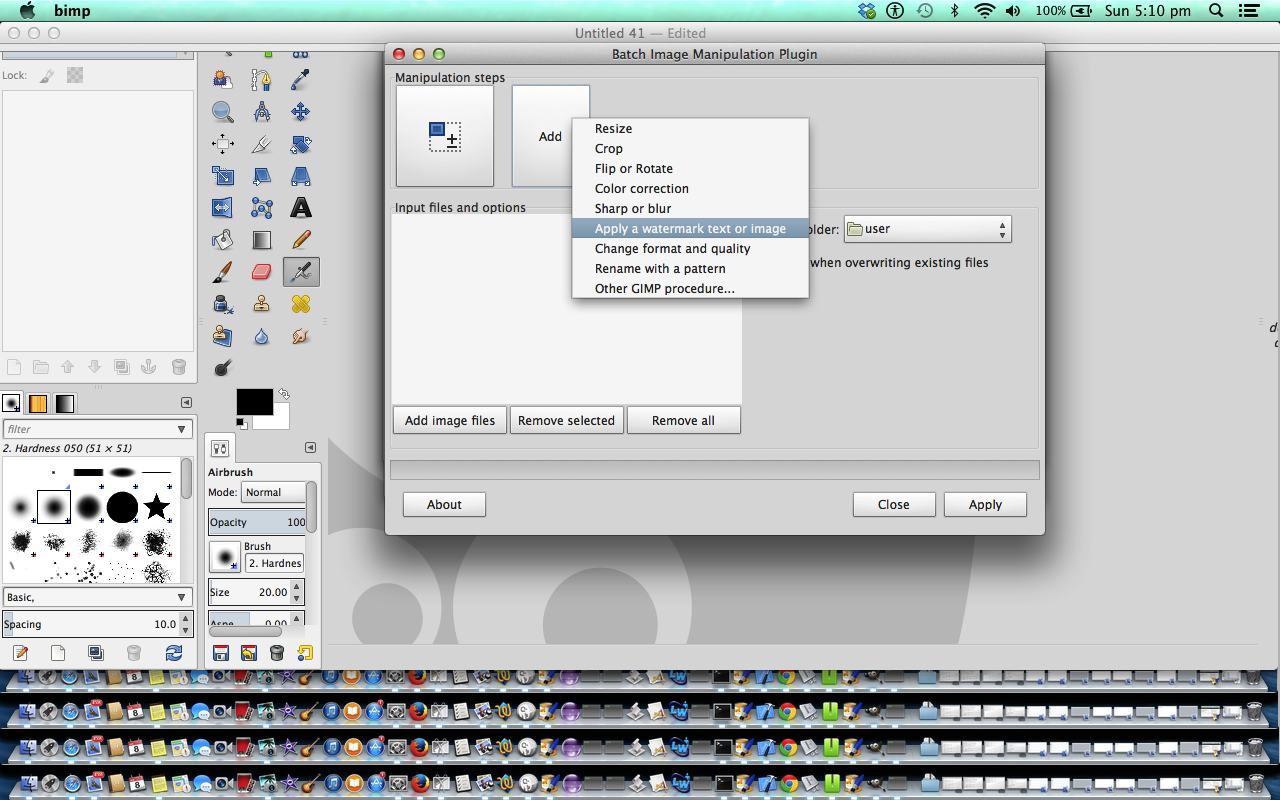Image resolution: width=1280 pixels, height=800 pixels.
Task: Select the Text tool
Action: [x=300, y=208]
